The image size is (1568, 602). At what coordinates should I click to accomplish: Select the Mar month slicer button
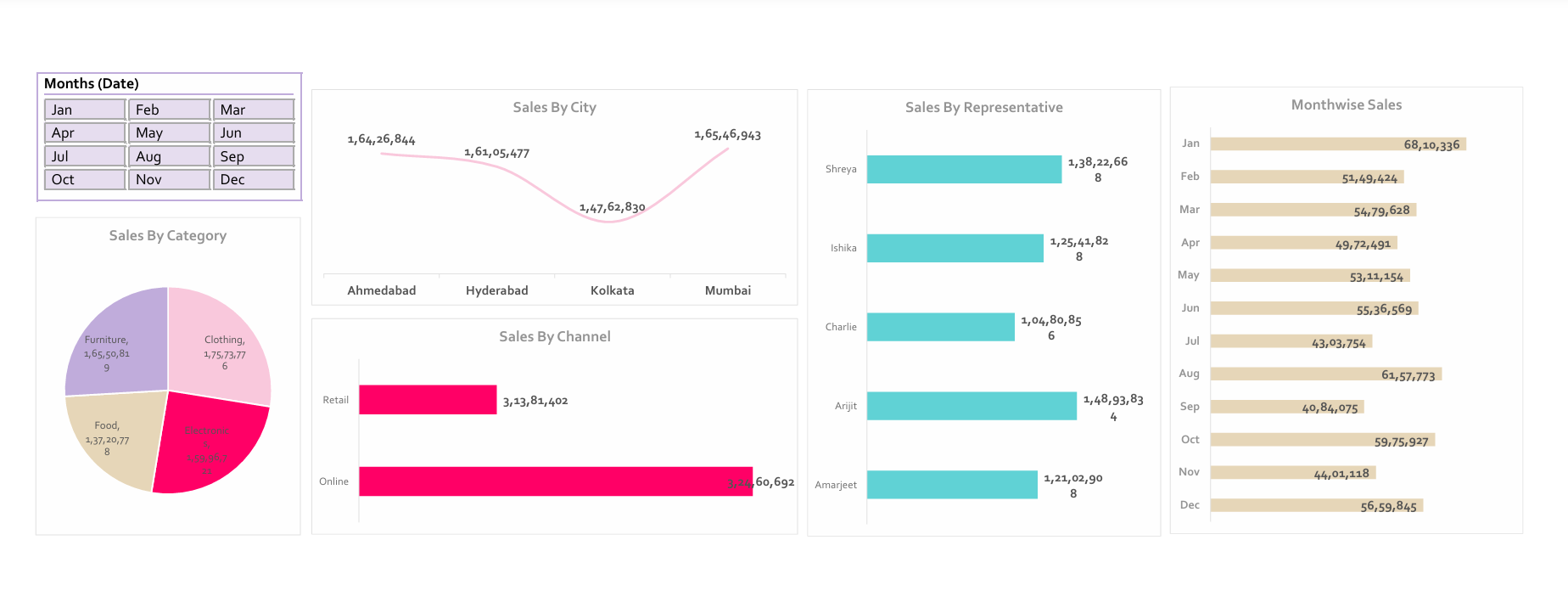coord(252,109)
